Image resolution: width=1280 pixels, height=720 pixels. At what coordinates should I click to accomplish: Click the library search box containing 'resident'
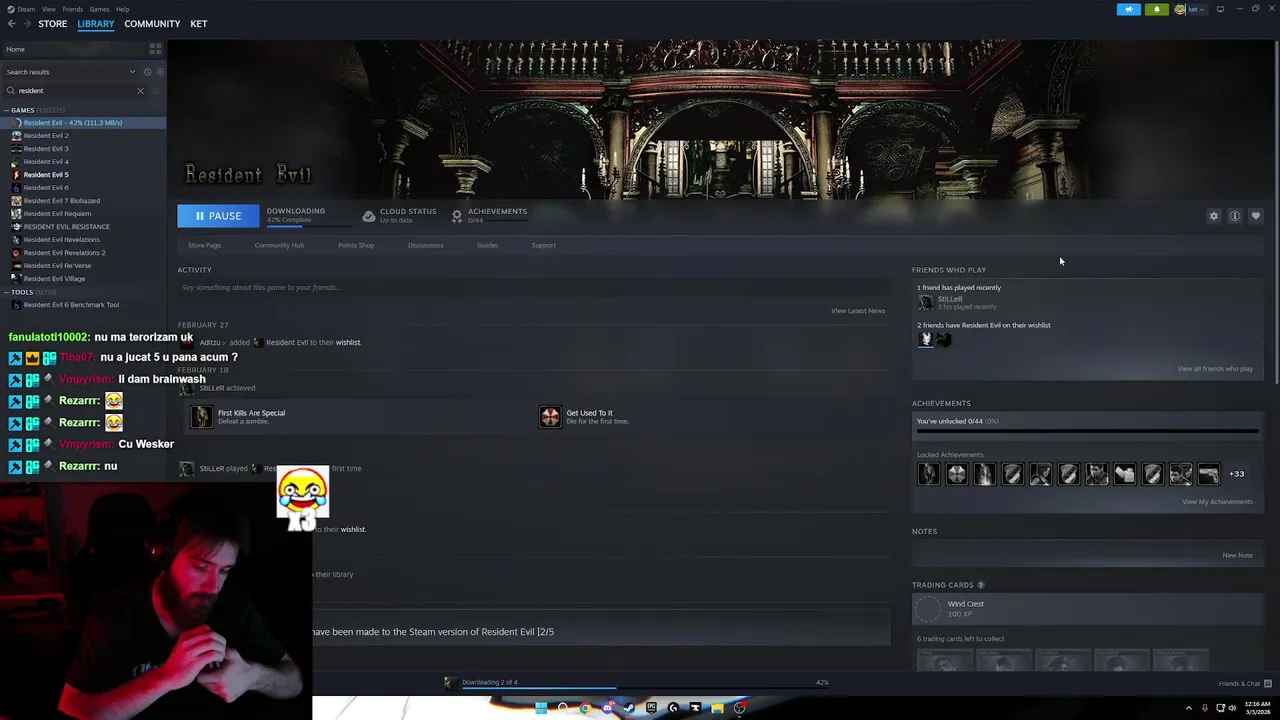click(x=73, y=91)
